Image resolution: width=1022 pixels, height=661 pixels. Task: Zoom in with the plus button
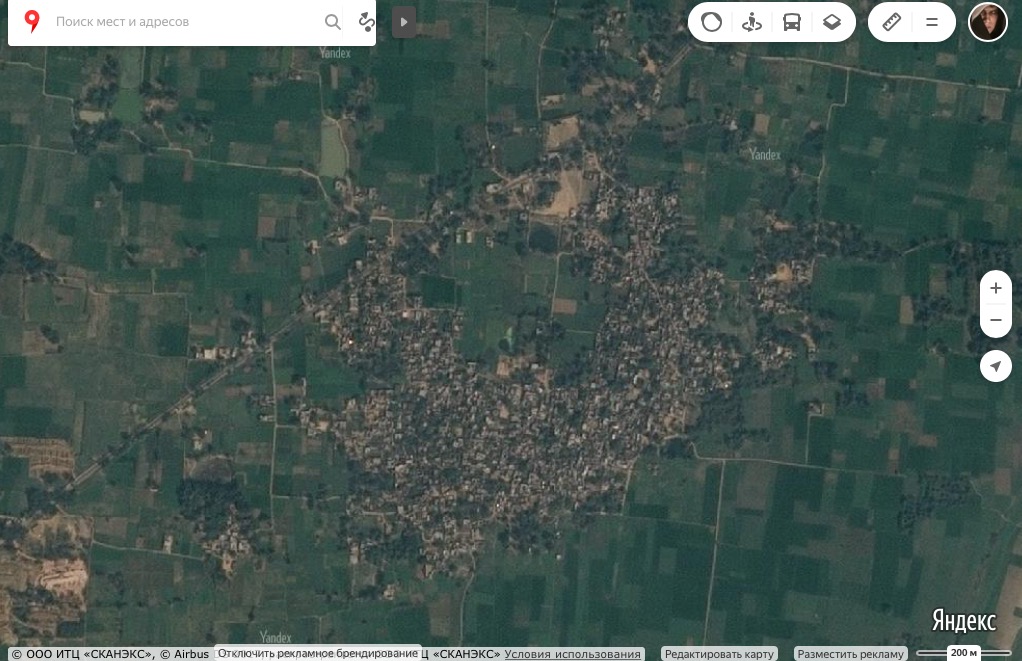tap(995, 288)
